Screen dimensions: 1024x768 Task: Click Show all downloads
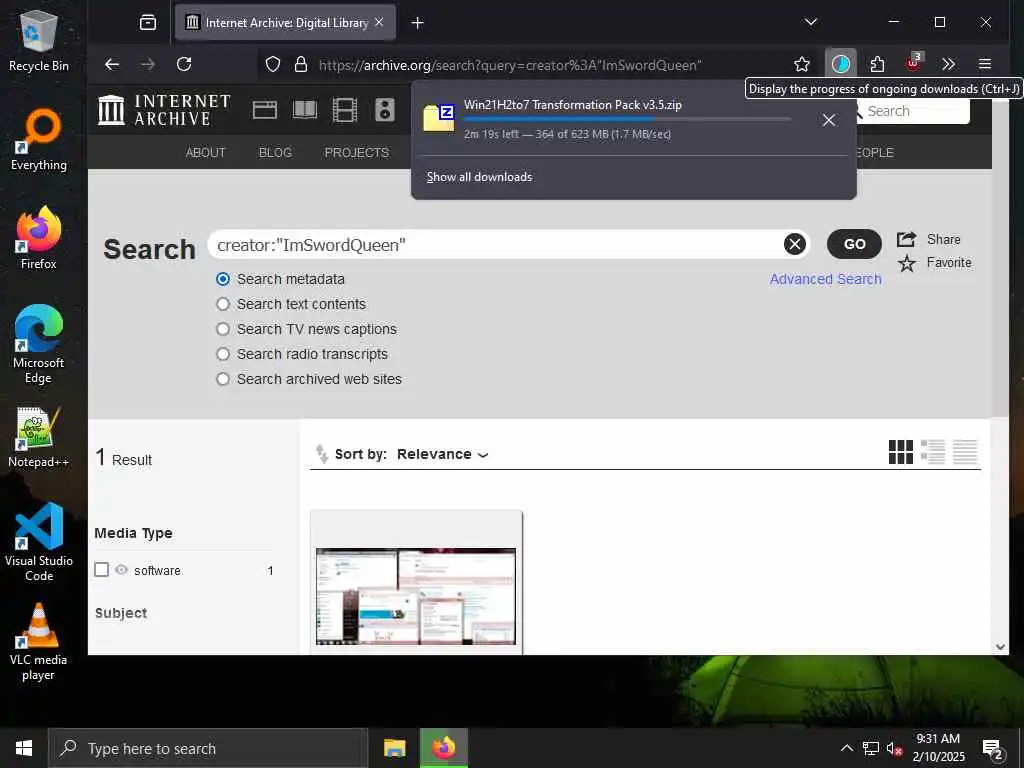click(479, 177)
